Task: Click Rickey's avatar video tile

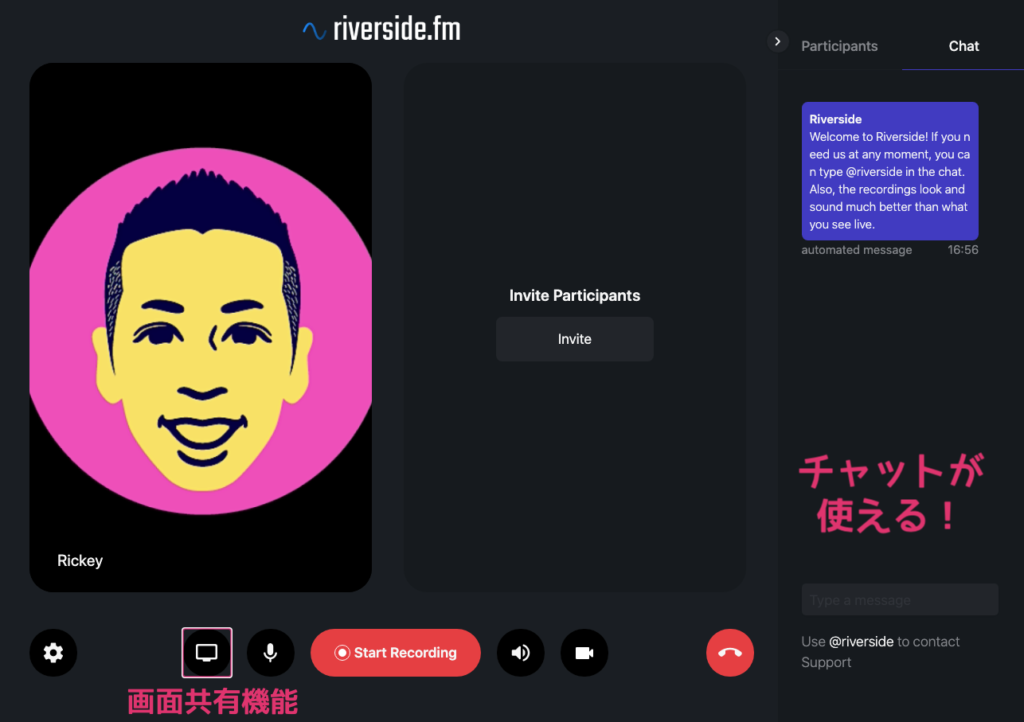Action: [200, 328]
